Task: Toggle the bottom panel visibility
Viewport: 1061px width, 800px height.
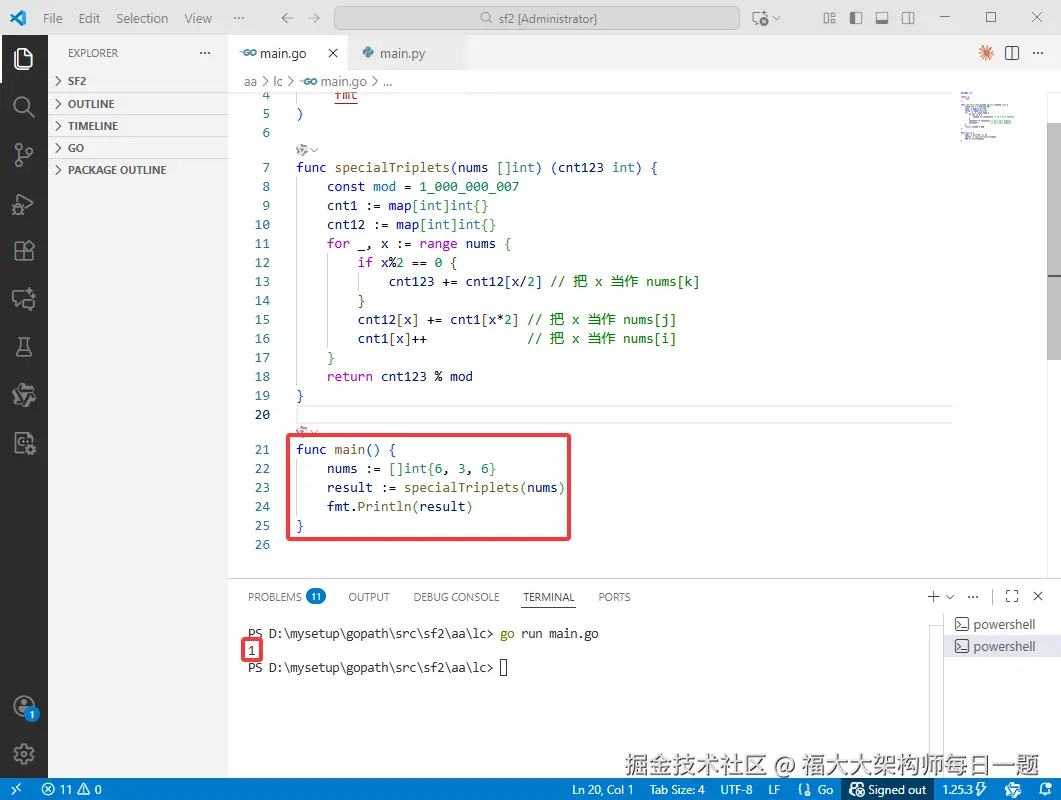Action: pyautogui.click(x=882, y=18)
